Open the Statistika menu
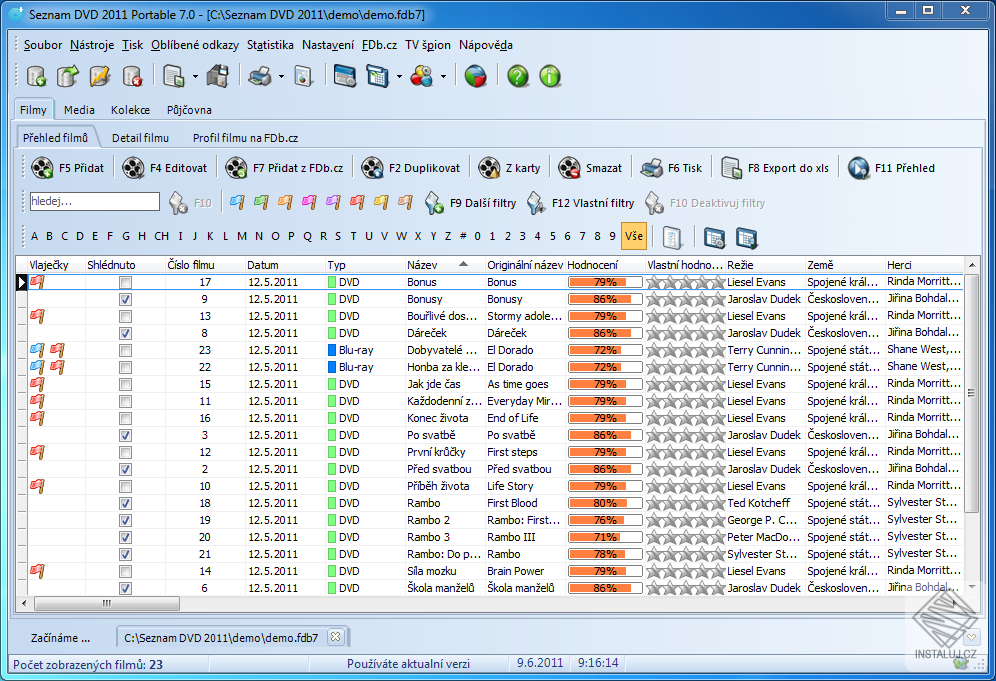This screenshot has height=681, width=996. [x=270, y=45]
